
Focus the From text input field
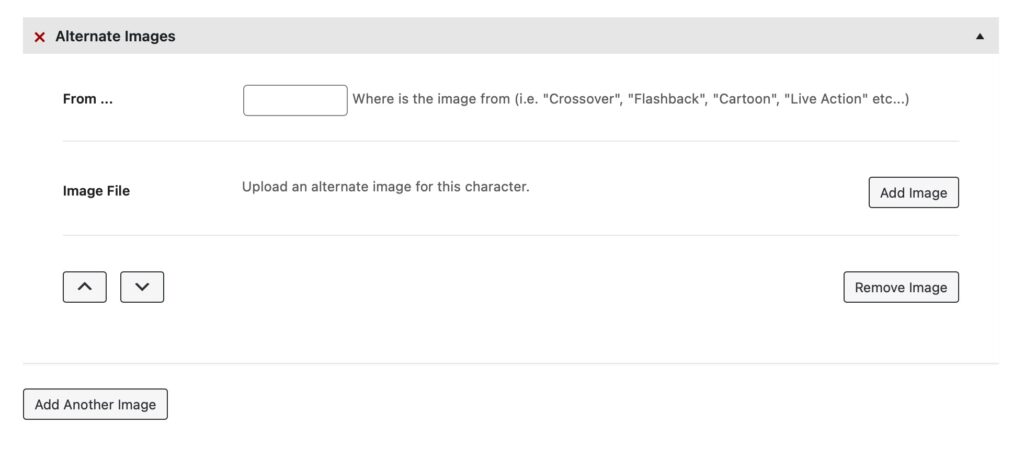(295, 100)
